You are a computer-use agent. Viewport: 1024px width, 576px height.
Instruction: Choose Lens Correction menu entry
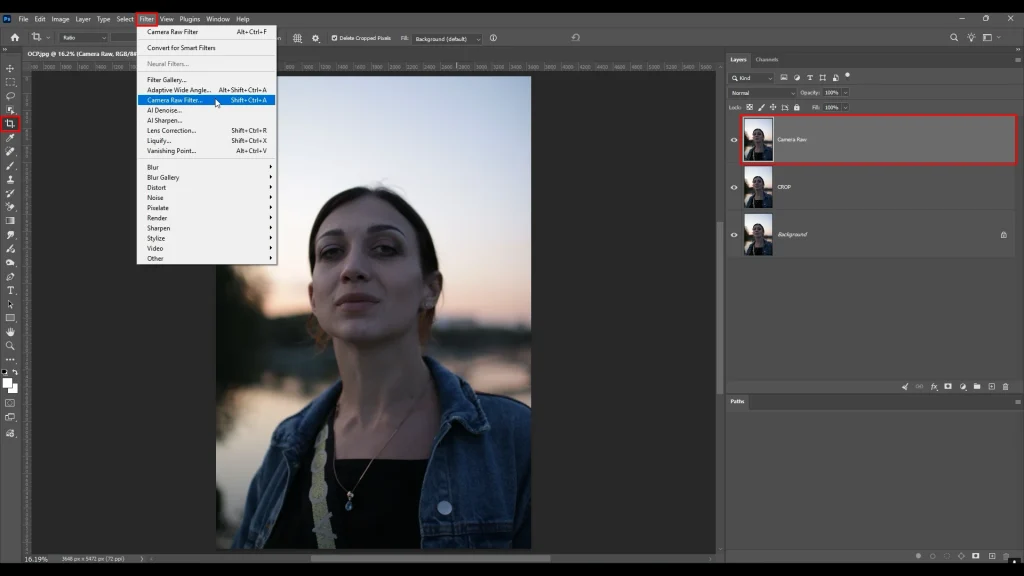(x=206, y=131)
